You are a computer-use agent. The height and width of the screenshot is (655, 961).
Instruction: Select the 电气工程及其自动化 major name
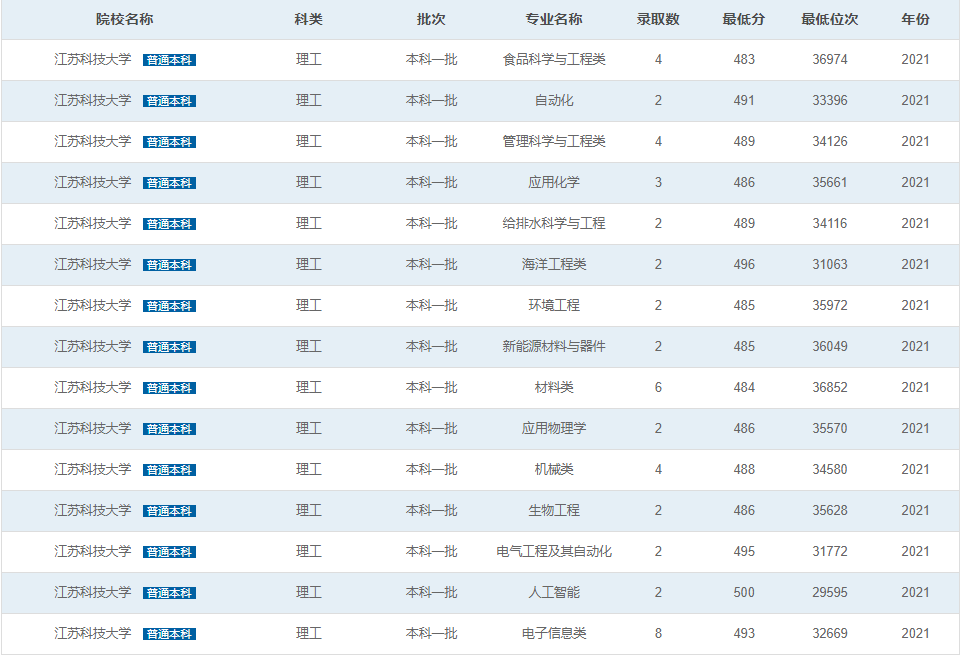click(553, 551)
